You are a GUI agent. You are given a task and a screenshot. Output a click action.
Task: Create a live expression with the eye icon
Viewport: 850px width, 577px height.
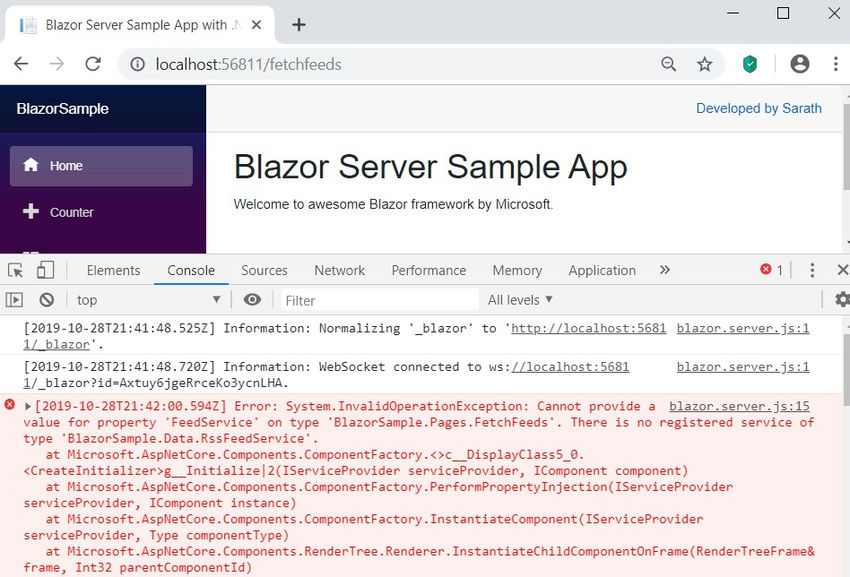[252, 299]
